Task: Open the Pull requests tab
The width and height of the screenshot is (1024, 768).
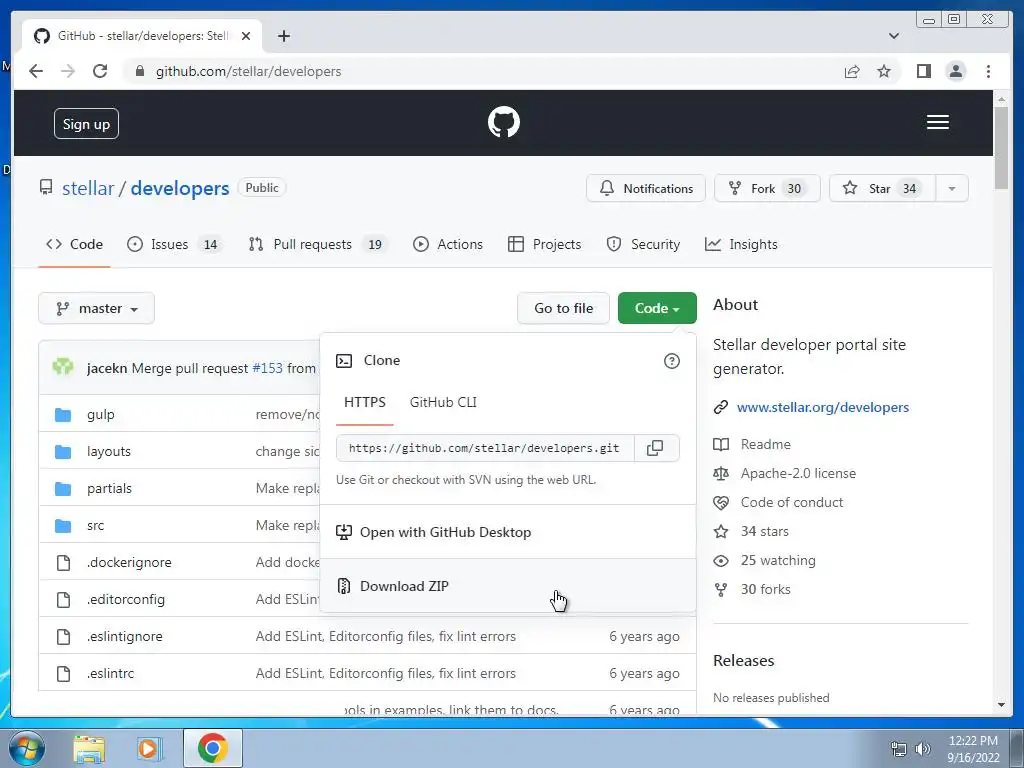Action: point(318,244)
